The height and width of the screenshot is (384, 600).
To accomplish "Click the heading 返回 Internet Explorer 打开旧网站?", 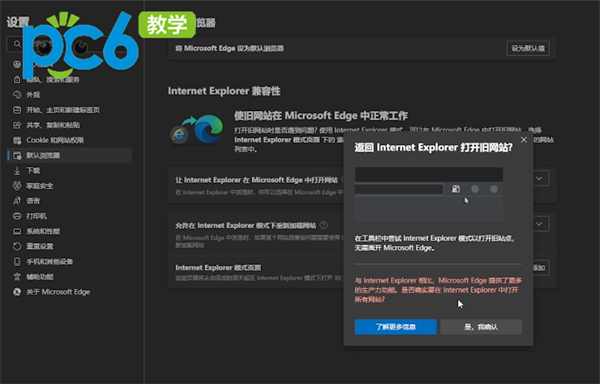I will click(x=433, y=148).
